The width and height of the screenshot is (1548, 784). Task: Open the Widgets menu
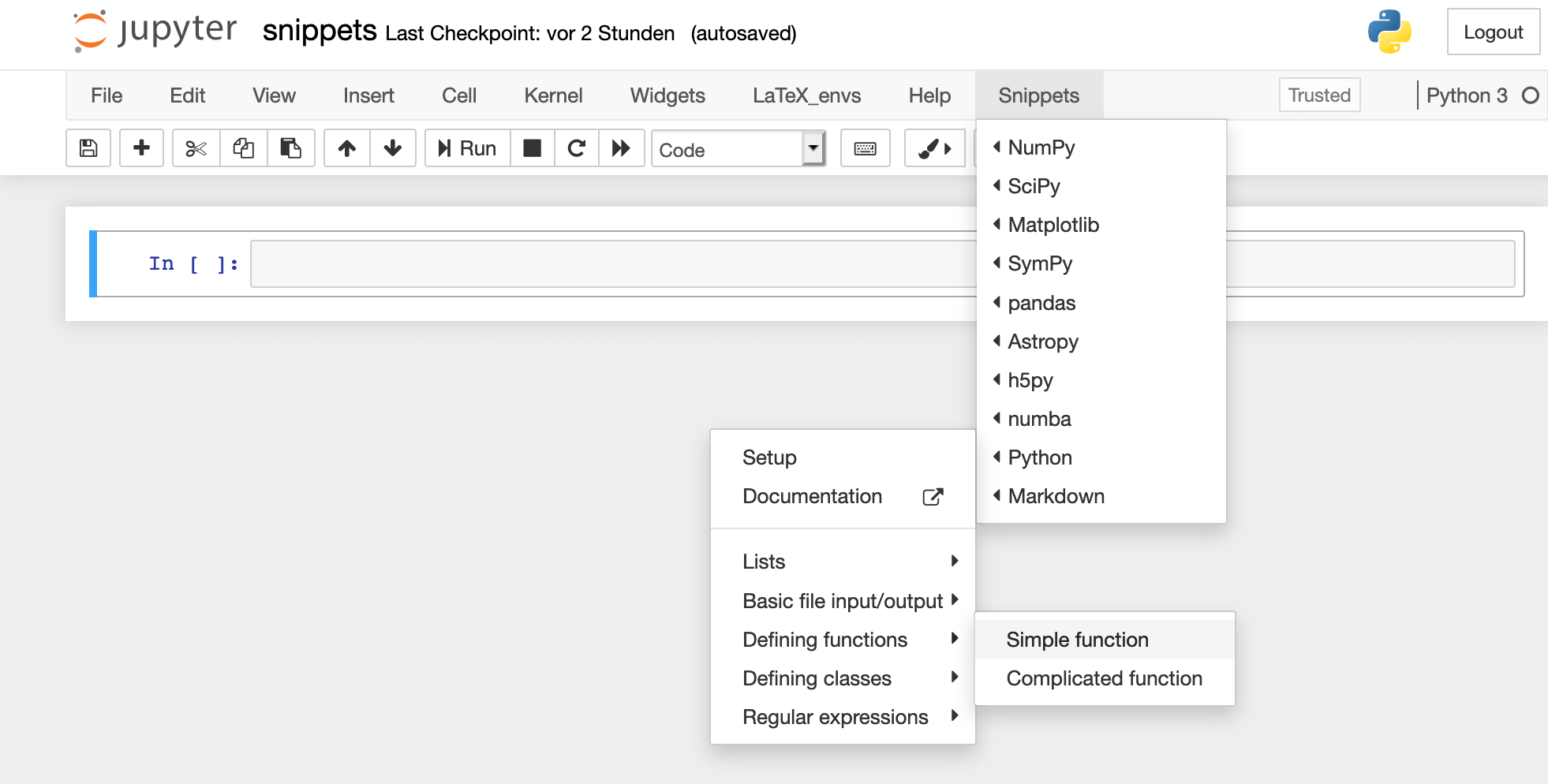[x=667, y=95]
